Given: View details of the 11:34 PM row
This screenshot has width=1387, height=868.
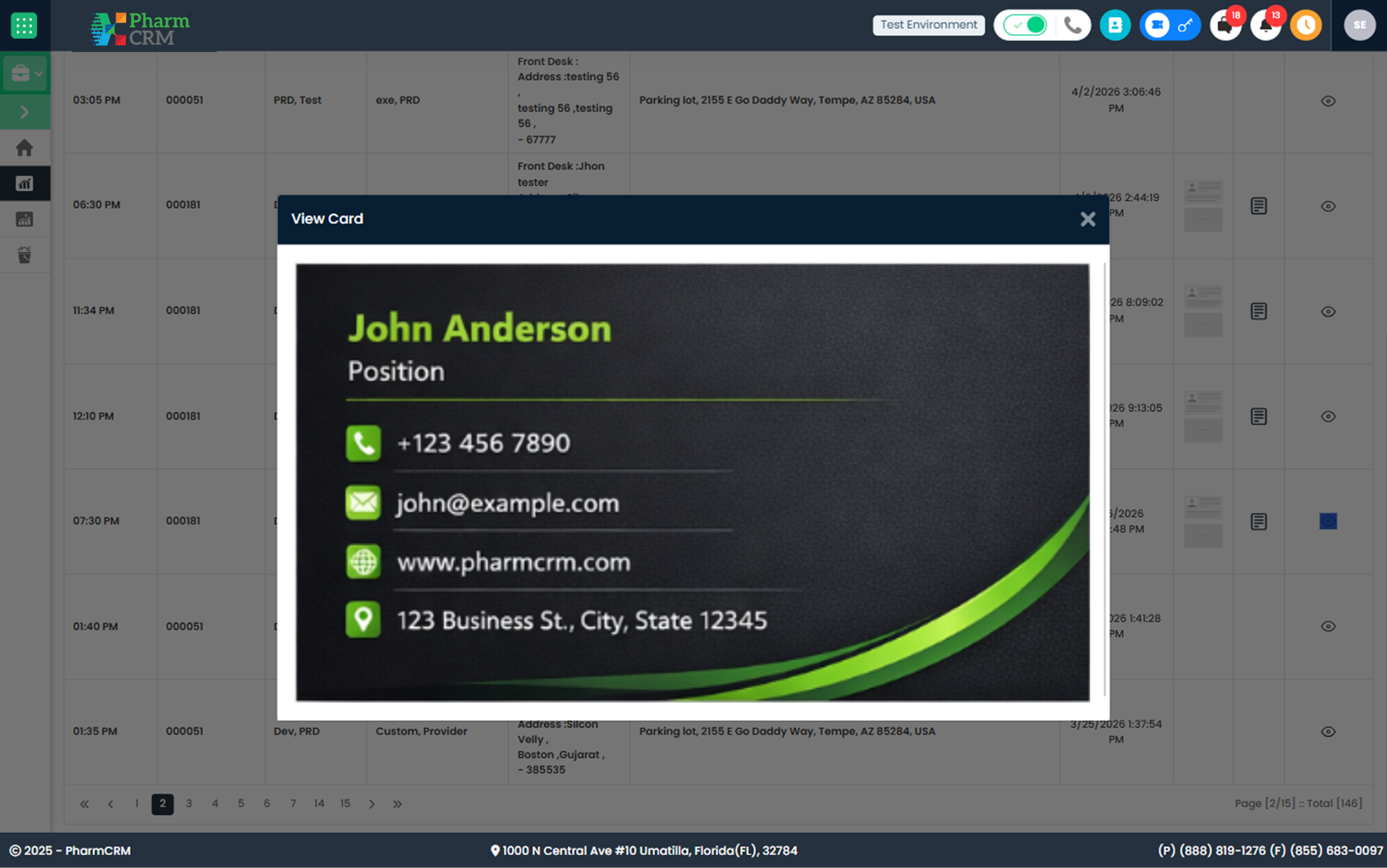Looking at the screenshot, I should (x=1328, y=312).
